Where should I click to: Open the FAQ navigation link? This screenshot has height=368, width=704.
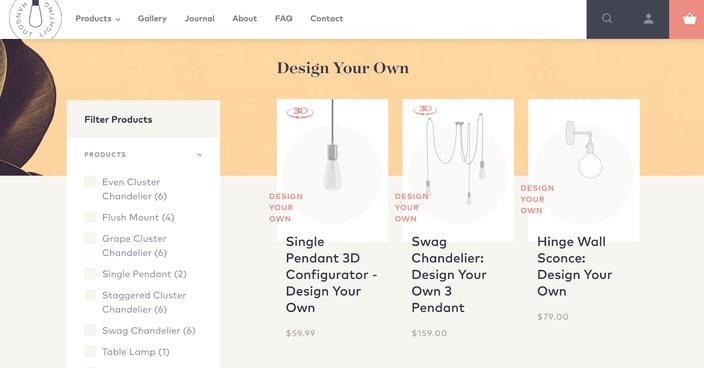tap(283, 18)
